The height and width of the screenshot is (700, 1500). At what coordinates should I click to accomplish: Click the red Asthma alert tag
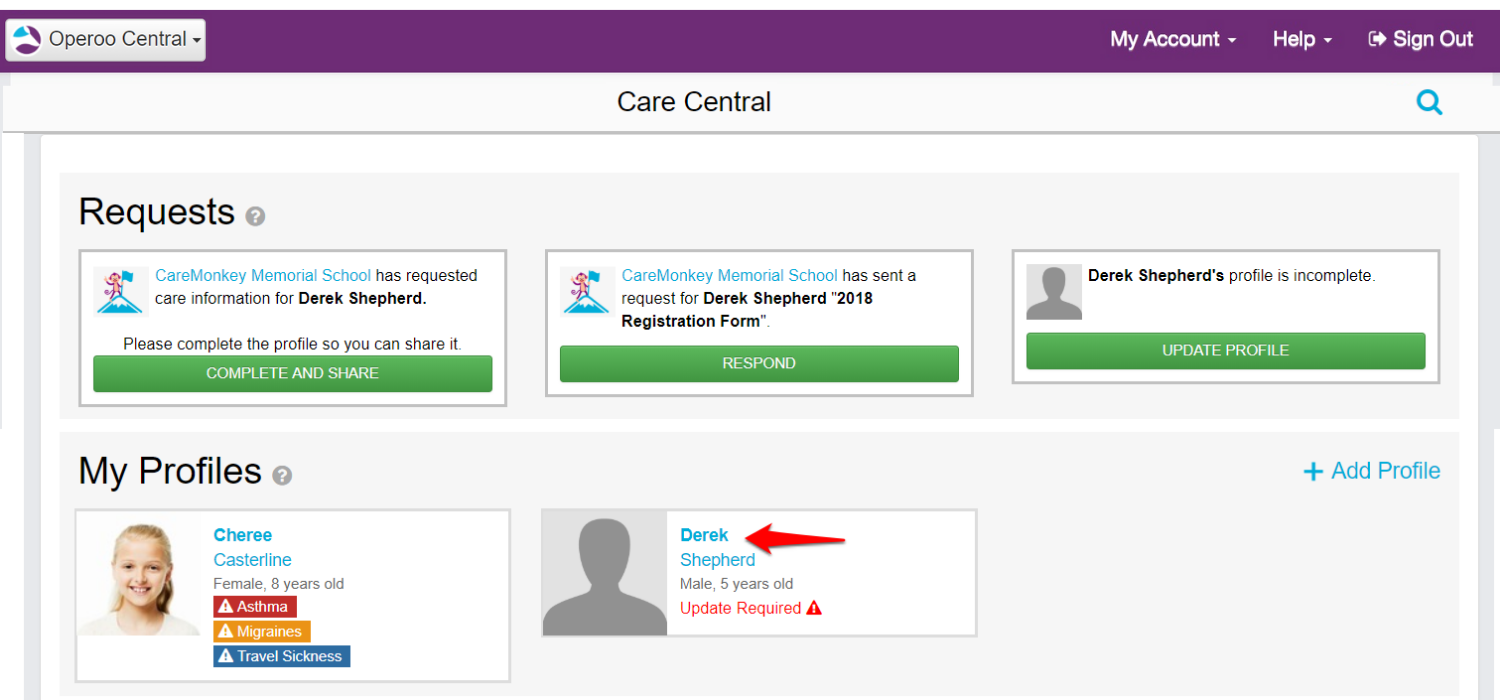[x=255, y=606]
